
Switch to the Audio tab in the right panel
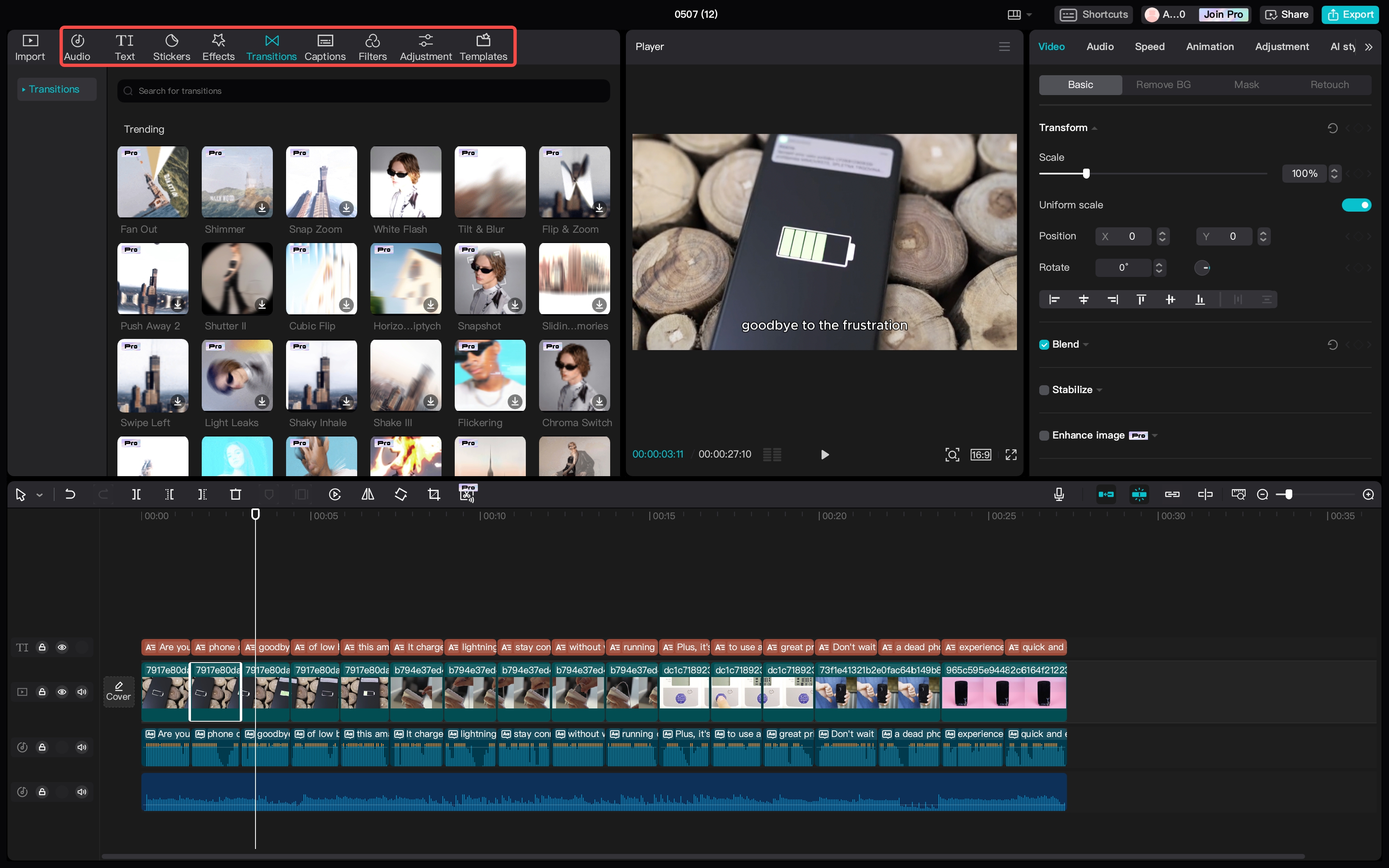click(x=1099, y=46)
